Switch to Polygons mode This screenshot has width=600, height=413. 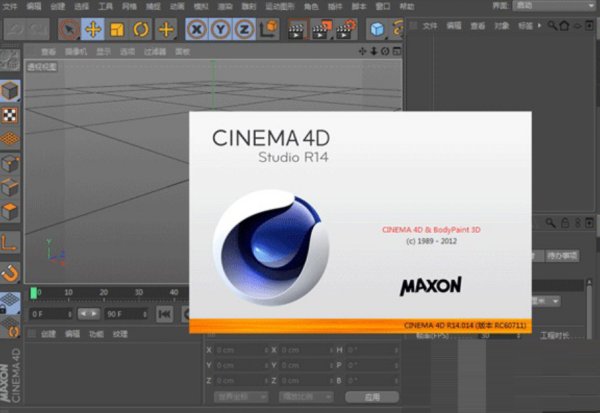click(10, 211)
